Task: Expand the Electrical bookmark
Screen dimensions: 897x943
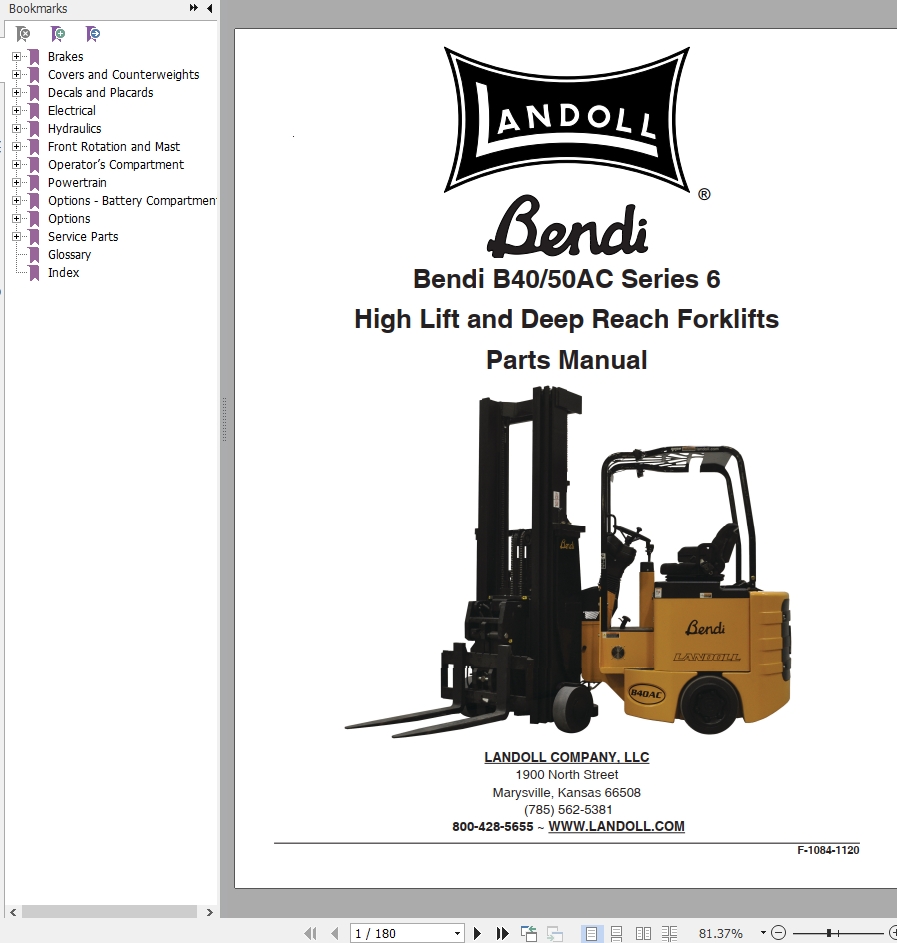Action: (16, 111)
